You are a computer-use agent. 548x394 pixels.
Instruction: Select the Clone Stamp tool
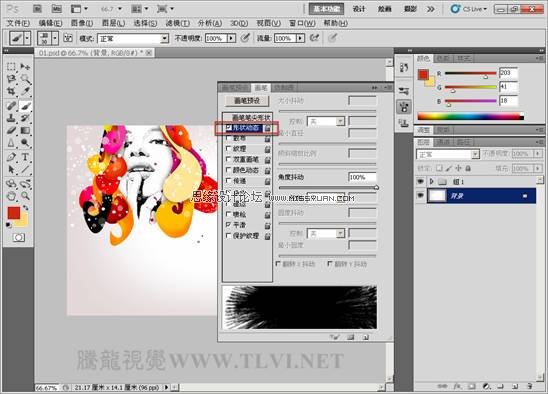point(11,118)
